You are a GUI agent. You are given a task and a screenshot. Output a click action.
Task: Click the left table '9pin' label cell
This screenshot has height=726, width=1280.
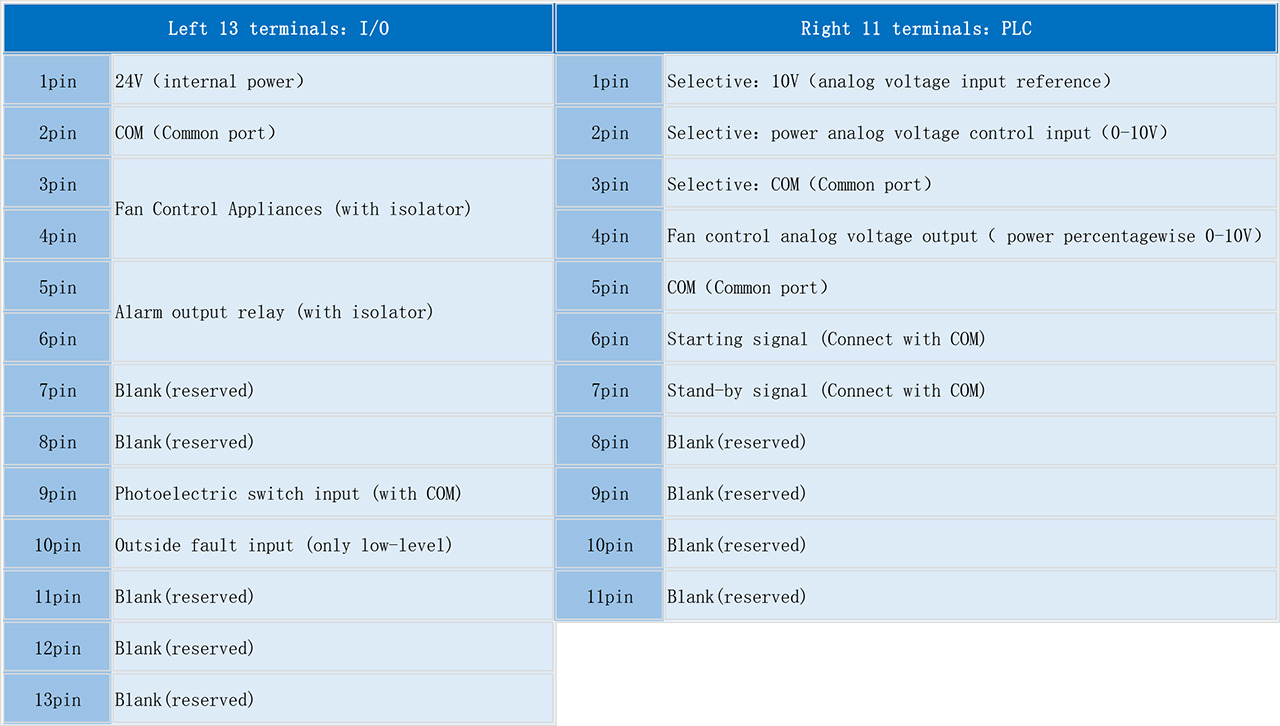coord(57,493)
